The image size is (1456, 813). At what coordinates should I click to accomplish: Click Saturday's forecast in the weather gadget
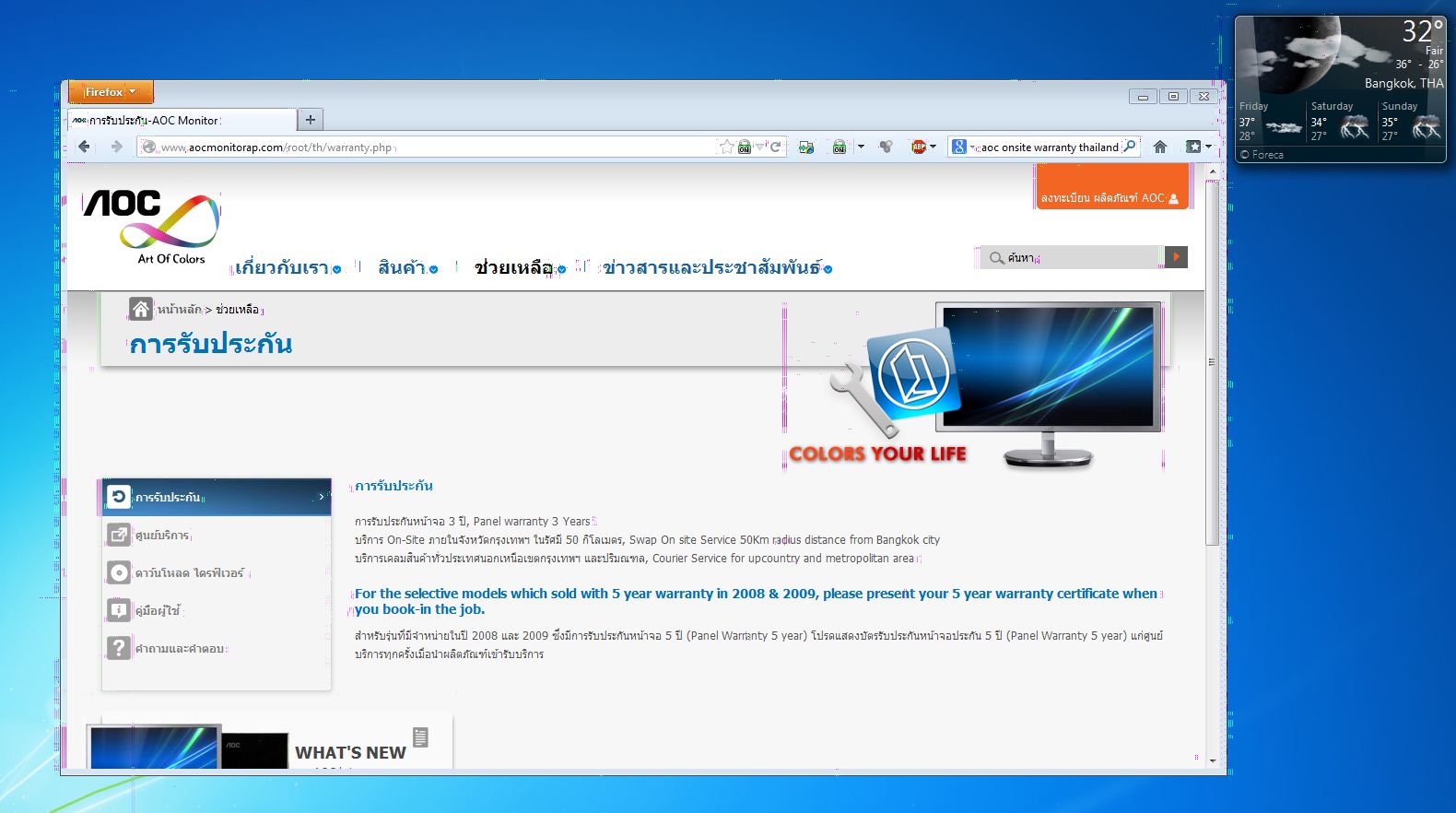pyautogui.click(x=1342, y=122)
